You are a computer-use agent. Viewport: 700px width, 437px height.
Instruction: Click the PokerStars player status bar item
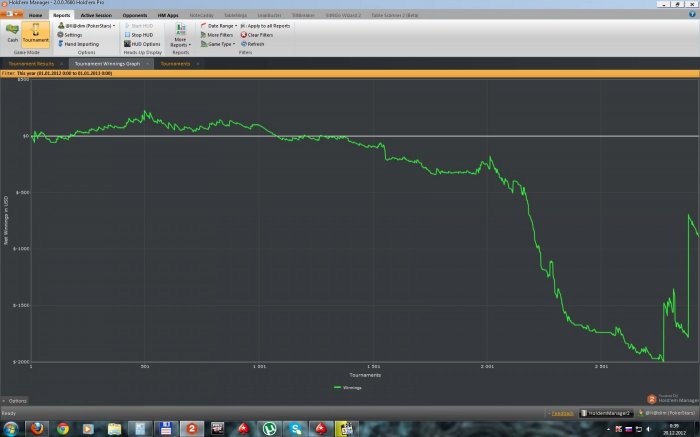(667, 413)
